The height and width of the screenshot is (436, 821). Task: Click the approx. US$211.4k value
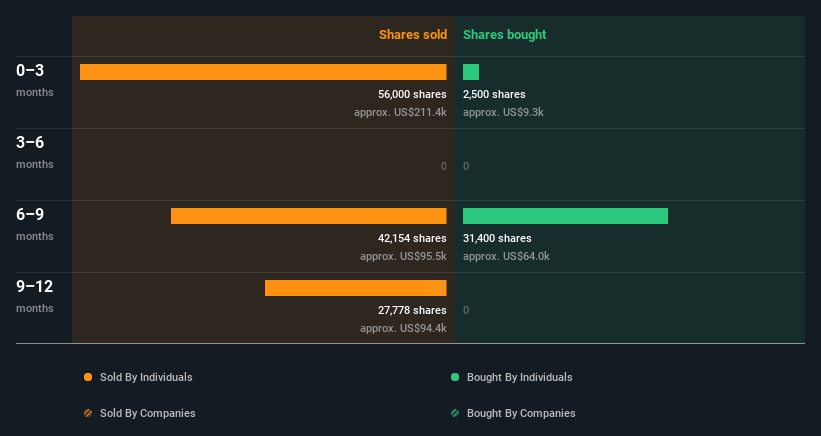(x=400, y=112)
